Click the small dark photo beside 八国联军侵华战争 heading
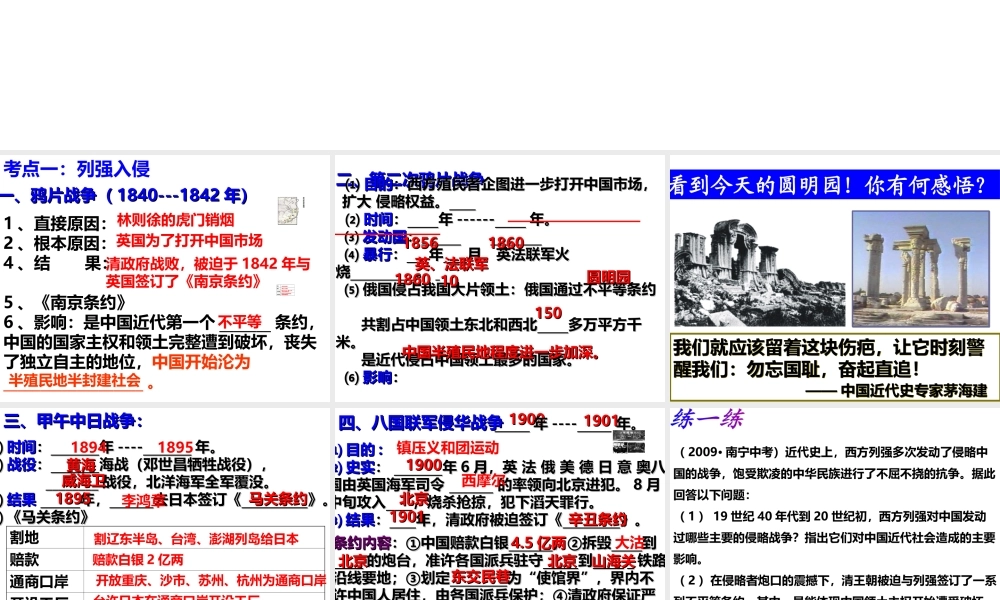Viewport: 1000px width, 600px height. [629, 441]
